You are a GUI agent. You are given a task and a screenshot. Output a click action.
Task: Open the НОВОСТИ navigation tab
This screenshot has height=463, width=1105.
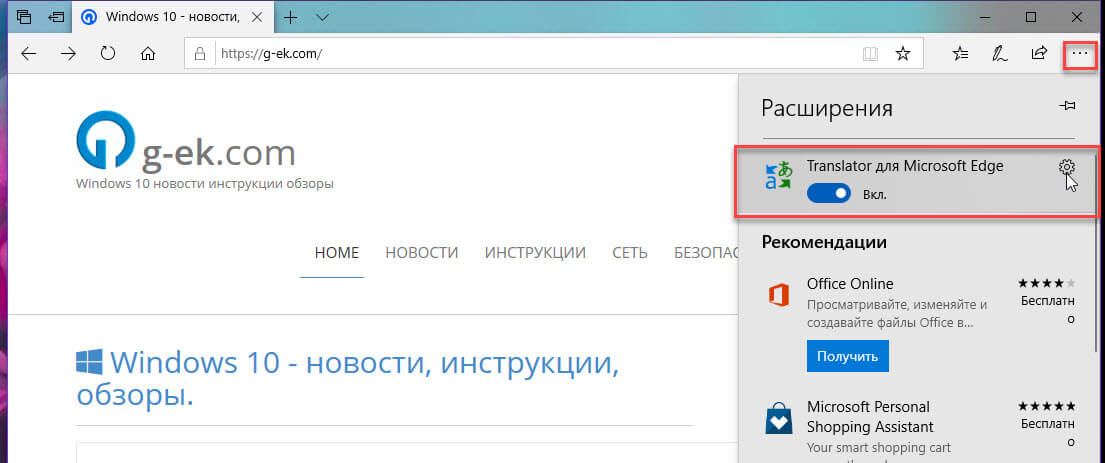click(421, 252)
